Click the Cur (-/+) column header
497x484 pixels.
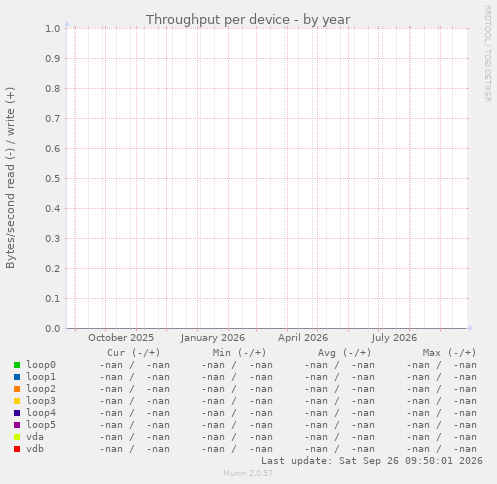[x=134, y=353]
